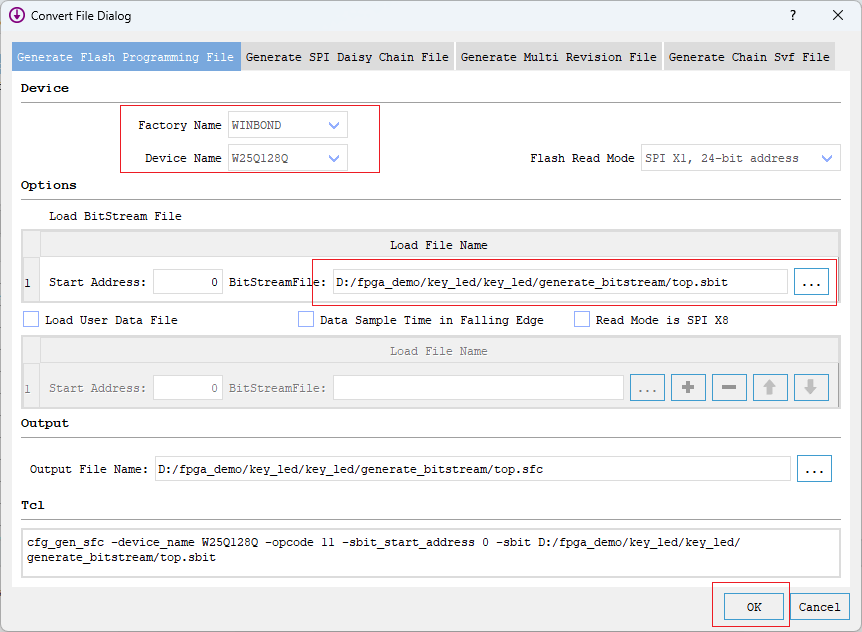Add a new bitstream file row

[x=688, y=387]
